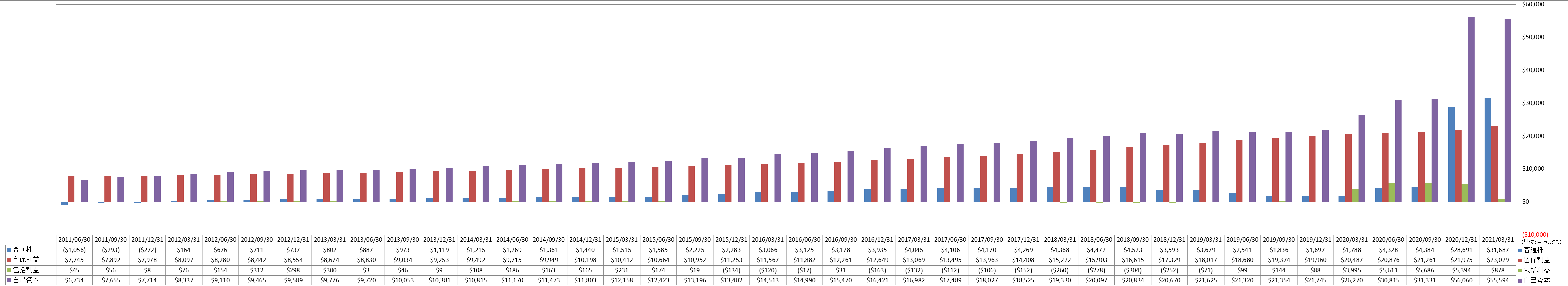Select the blue 普通株 bar for 2021/03/31
Viewport: 1568px width, 286px height.
pos(1488,150)
